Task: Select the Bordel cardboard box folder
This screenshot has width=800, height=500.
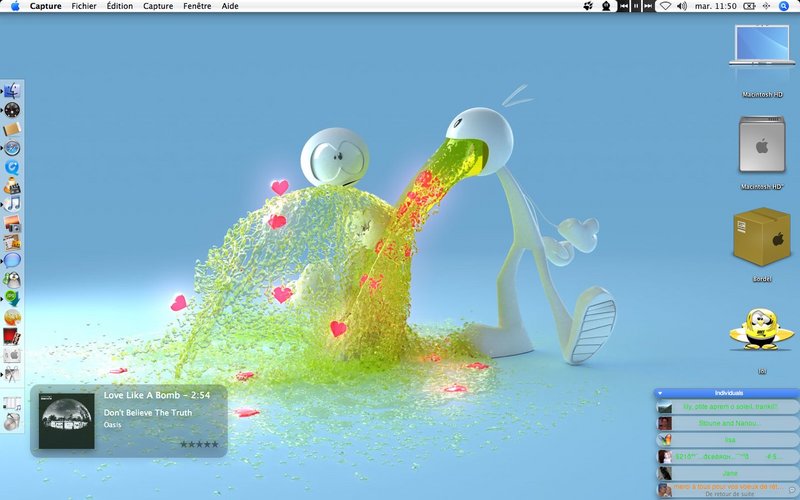Action: (x=762, y=237)
